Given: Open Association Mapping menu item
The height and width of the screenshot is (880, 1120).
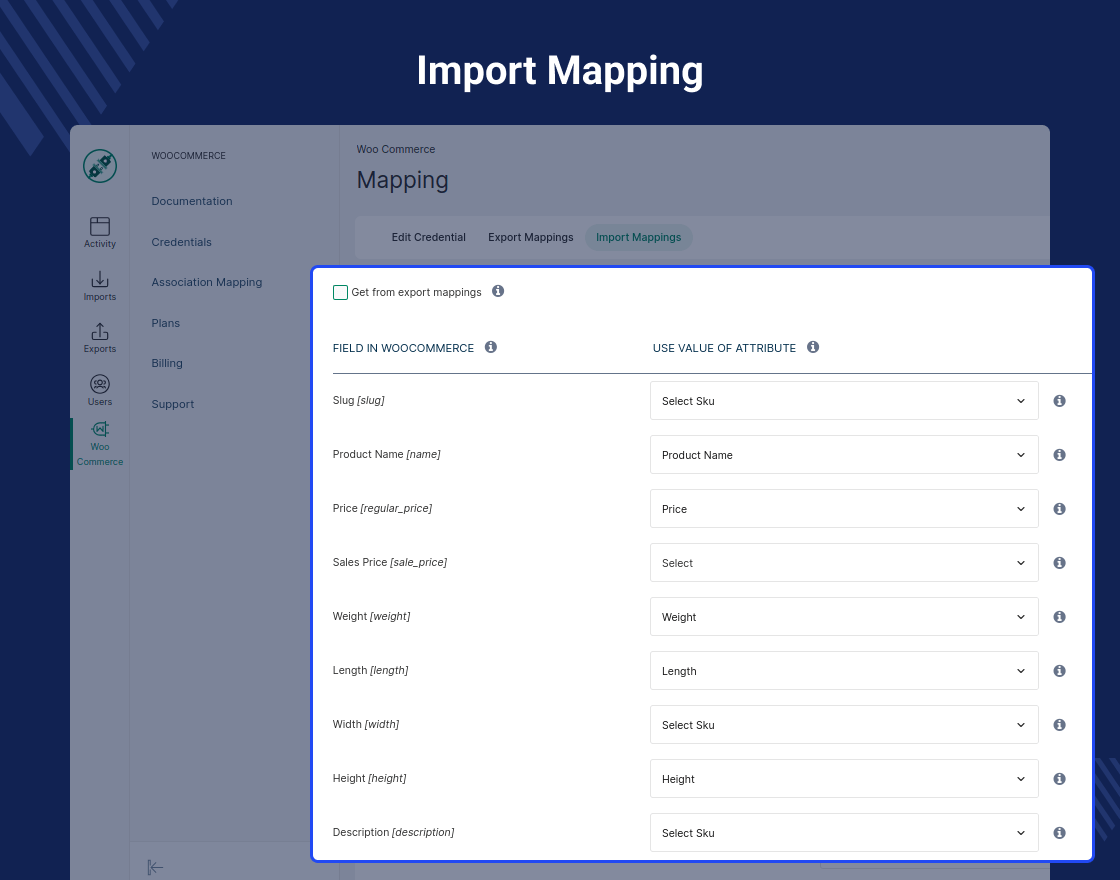Looking at the screenshot, I should tap(207, 282).
